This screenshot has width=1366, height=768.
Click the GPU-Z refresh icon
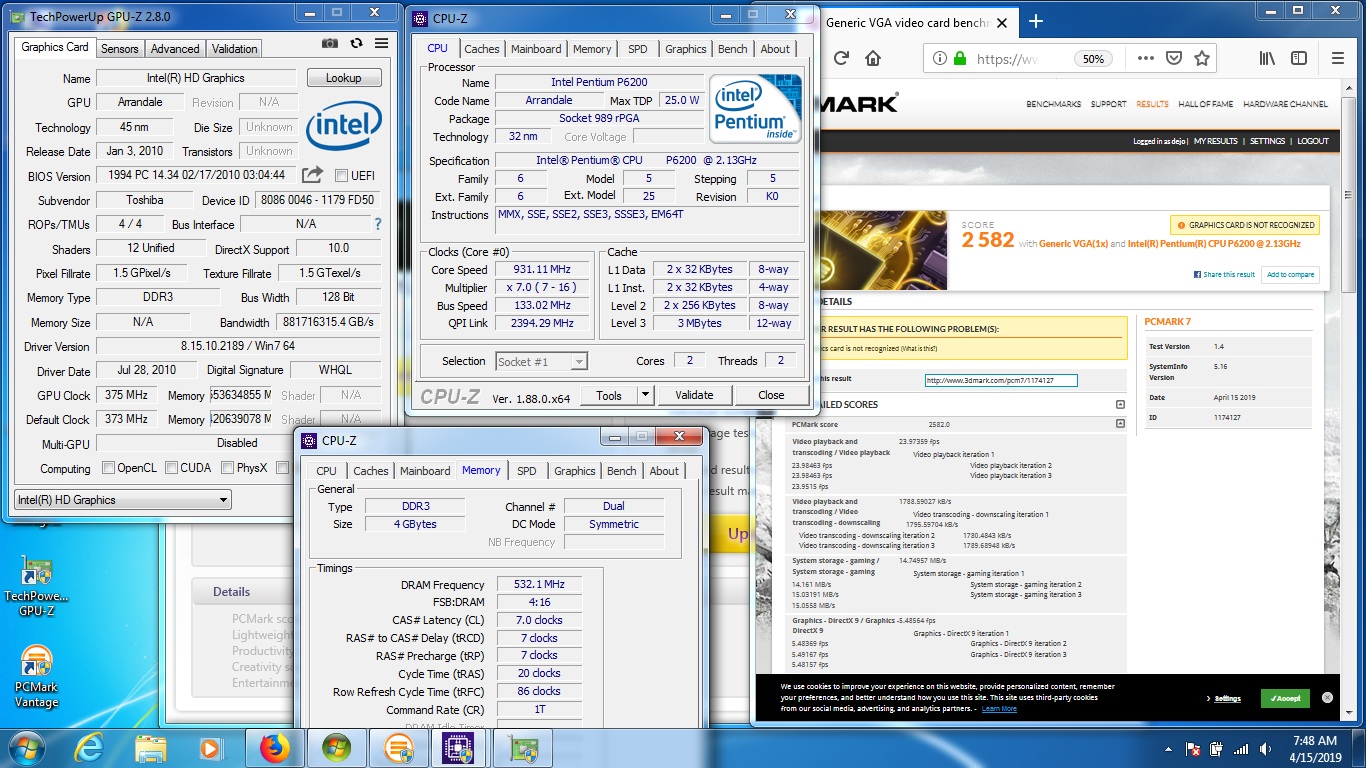[x=356, y=44]
